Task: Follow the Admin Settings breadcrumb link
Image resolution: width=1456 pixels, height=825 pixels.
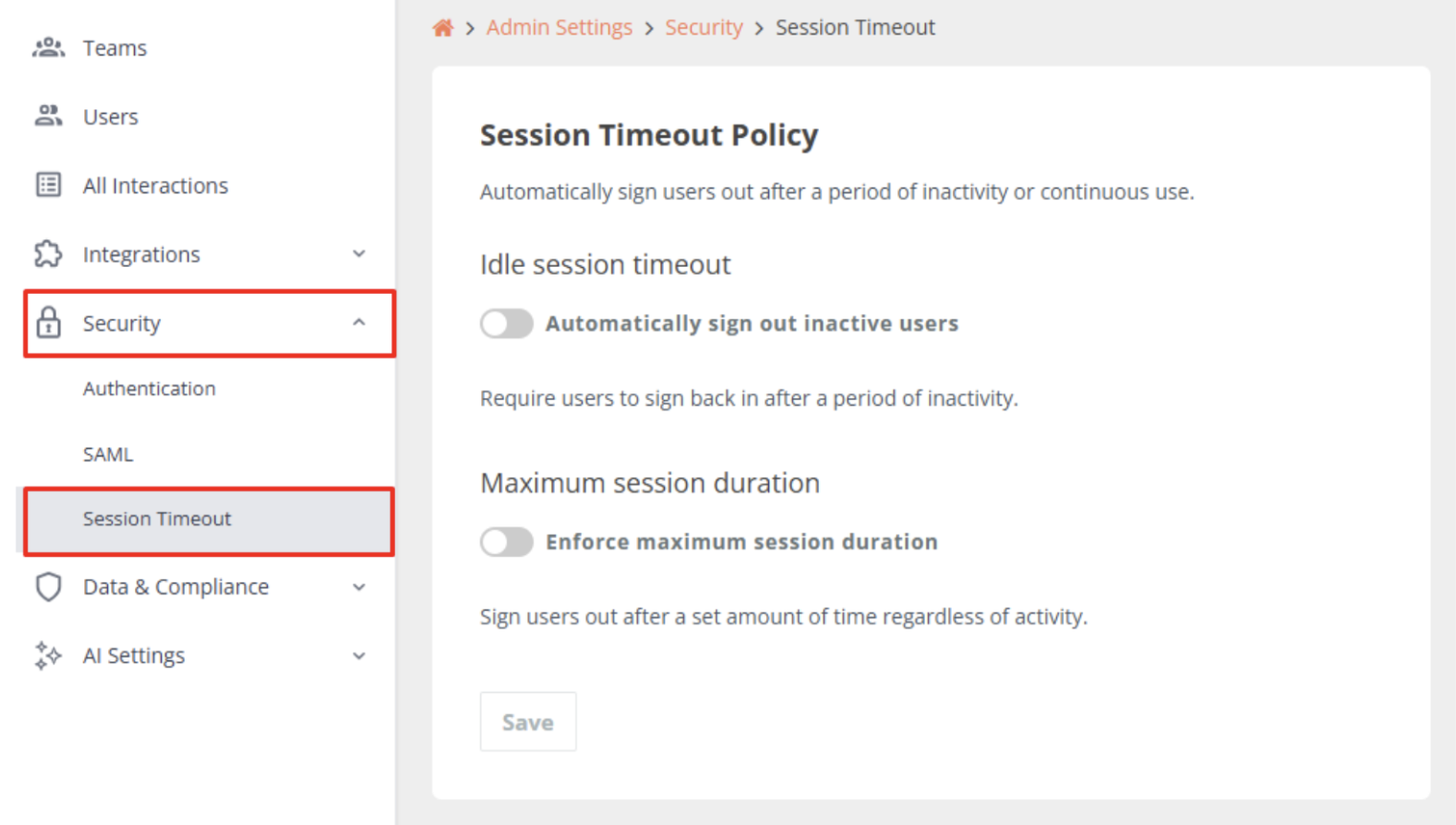Action: (x=559, y=28)
